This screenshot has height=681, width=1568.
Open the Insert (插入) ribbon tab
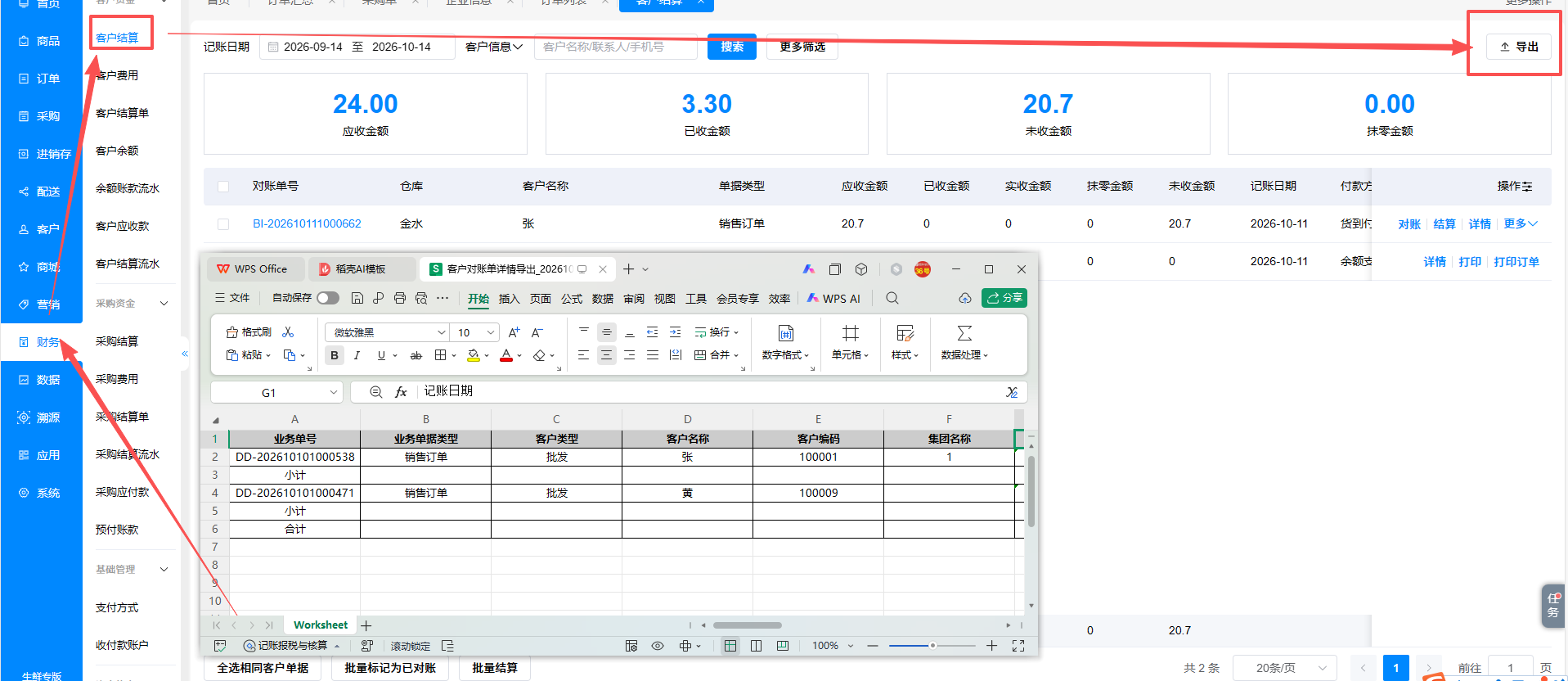510,299
